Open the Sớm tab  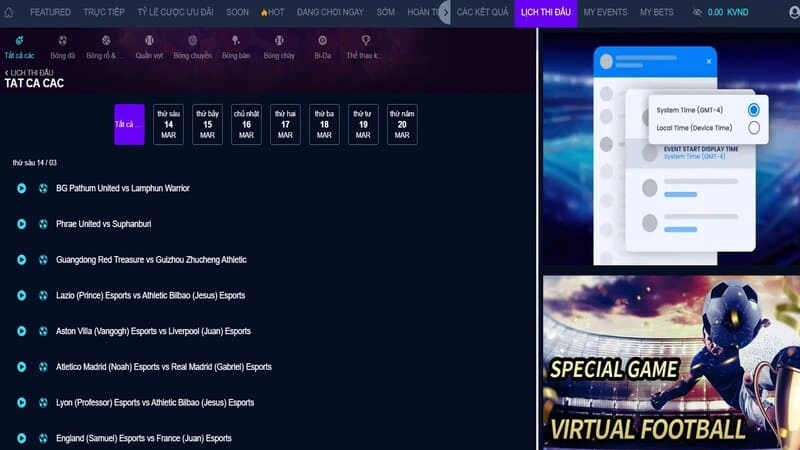pos(385,12)
